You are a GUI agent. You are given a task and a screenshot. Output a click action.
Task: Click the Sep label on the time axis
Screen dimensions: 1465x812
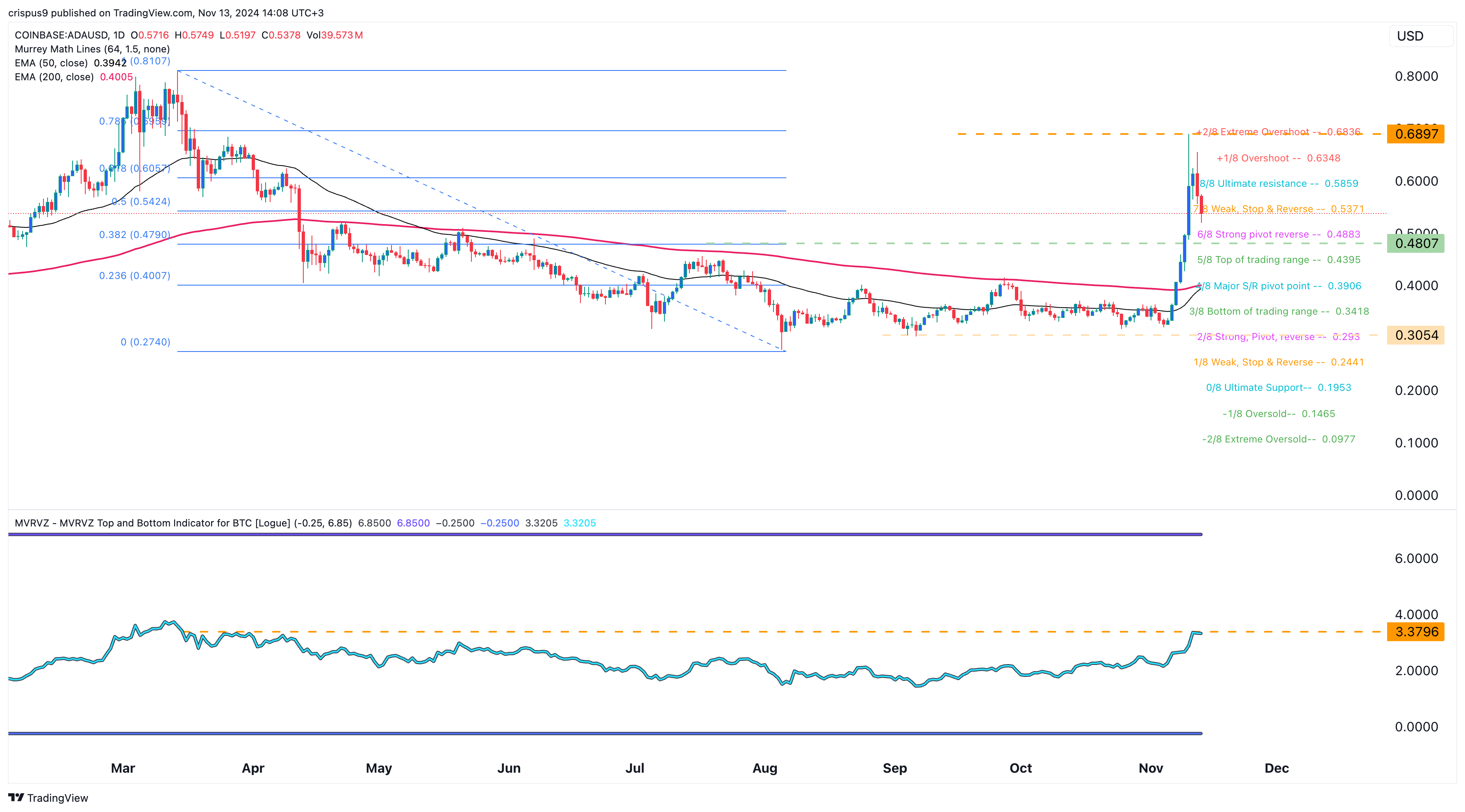[894, 768]
